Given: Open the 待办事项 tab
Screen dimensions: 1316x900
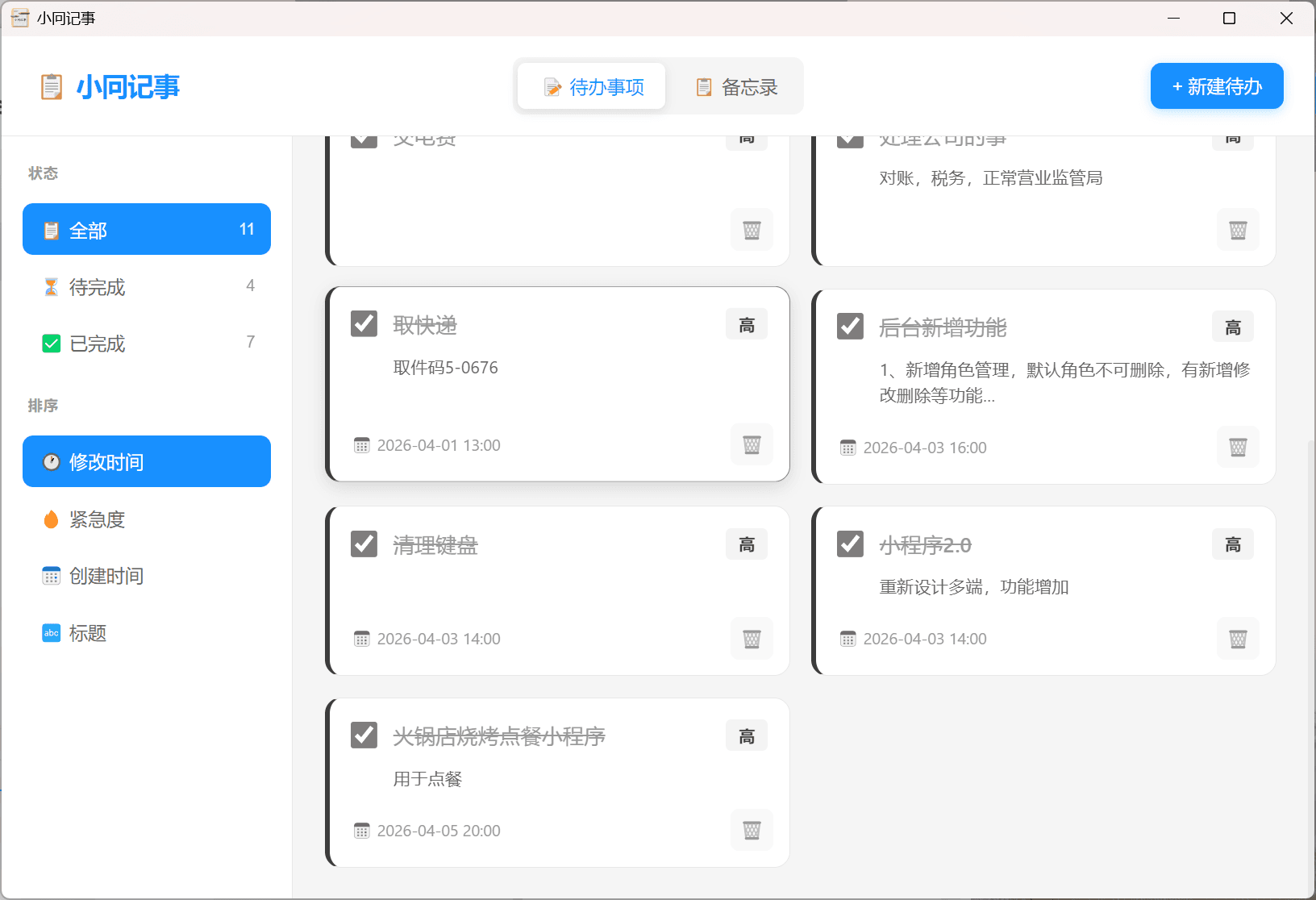Looking at the screenshot, I should [592, 86].
